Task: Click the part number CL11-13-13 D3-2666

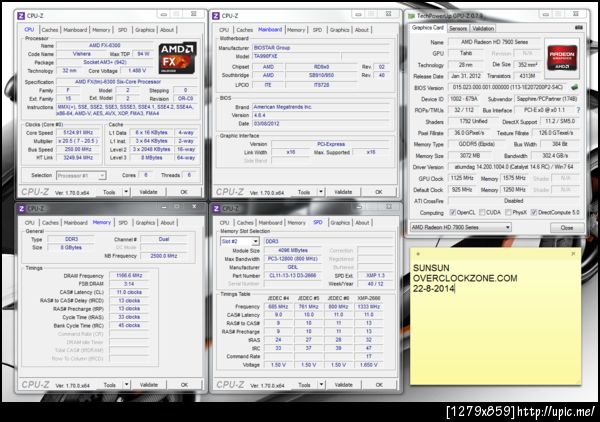Action: 293,275
